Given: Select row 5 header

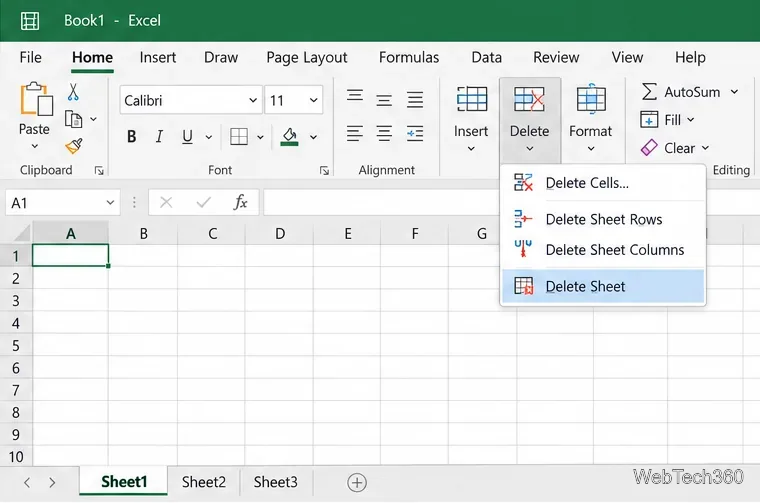Looking at the screenshot, I should (x=16, y=346).
